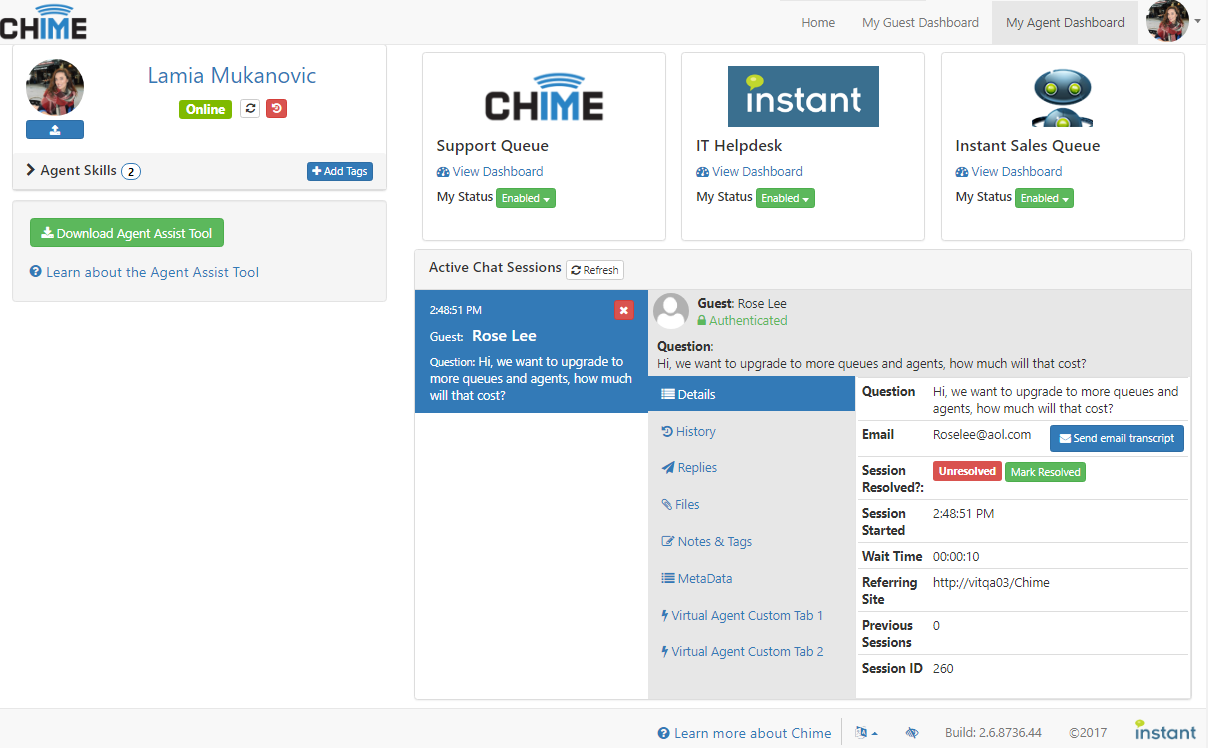Refresh the Active Chat Sessions list
This screenshot has height=748, width=1208.
tap(595, 270)
